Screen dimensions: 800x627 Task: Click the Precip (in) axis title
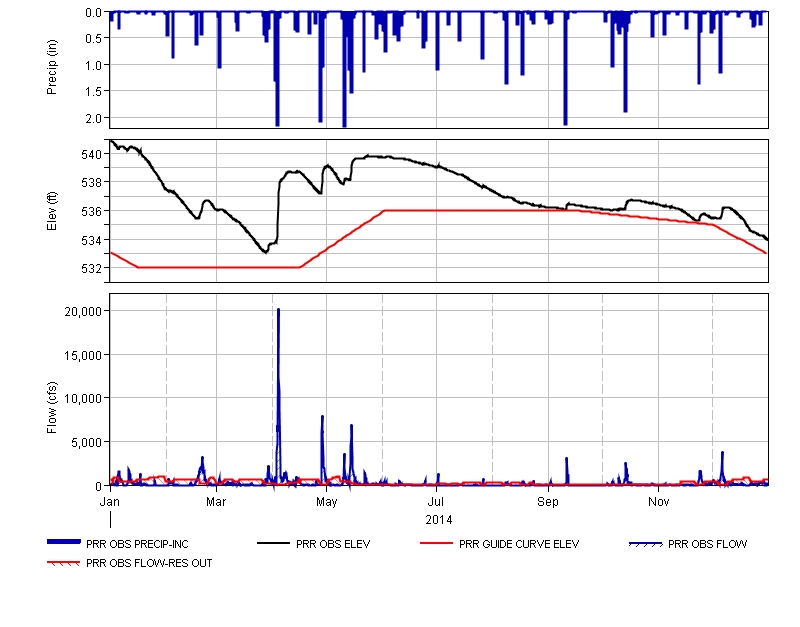pos(52,67)
